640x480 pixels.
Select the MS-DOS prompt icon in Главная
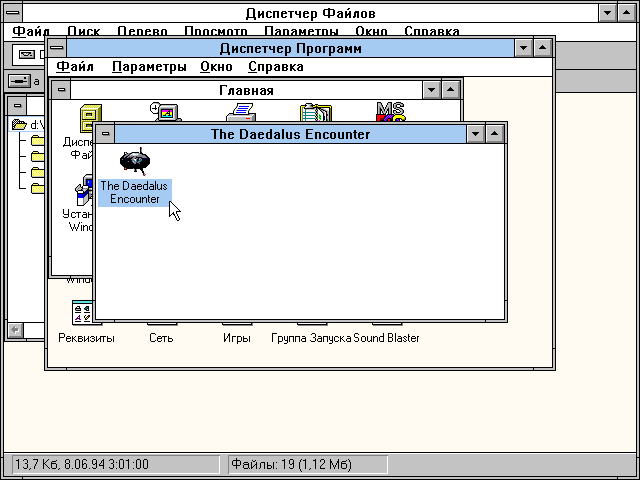click(x=391, y=111)
